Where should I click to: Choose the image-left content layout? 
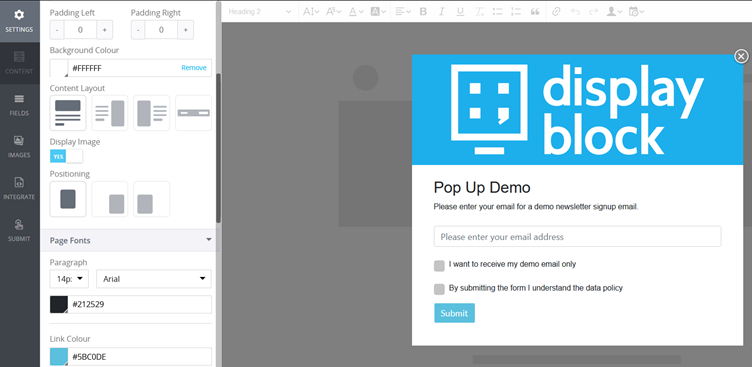coord(151,113)
